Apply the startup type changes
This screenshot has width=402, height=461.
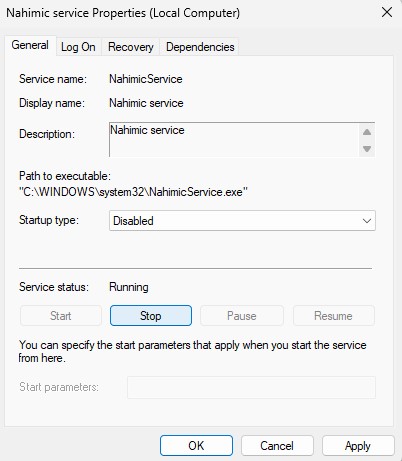click(x=358, y=446)
